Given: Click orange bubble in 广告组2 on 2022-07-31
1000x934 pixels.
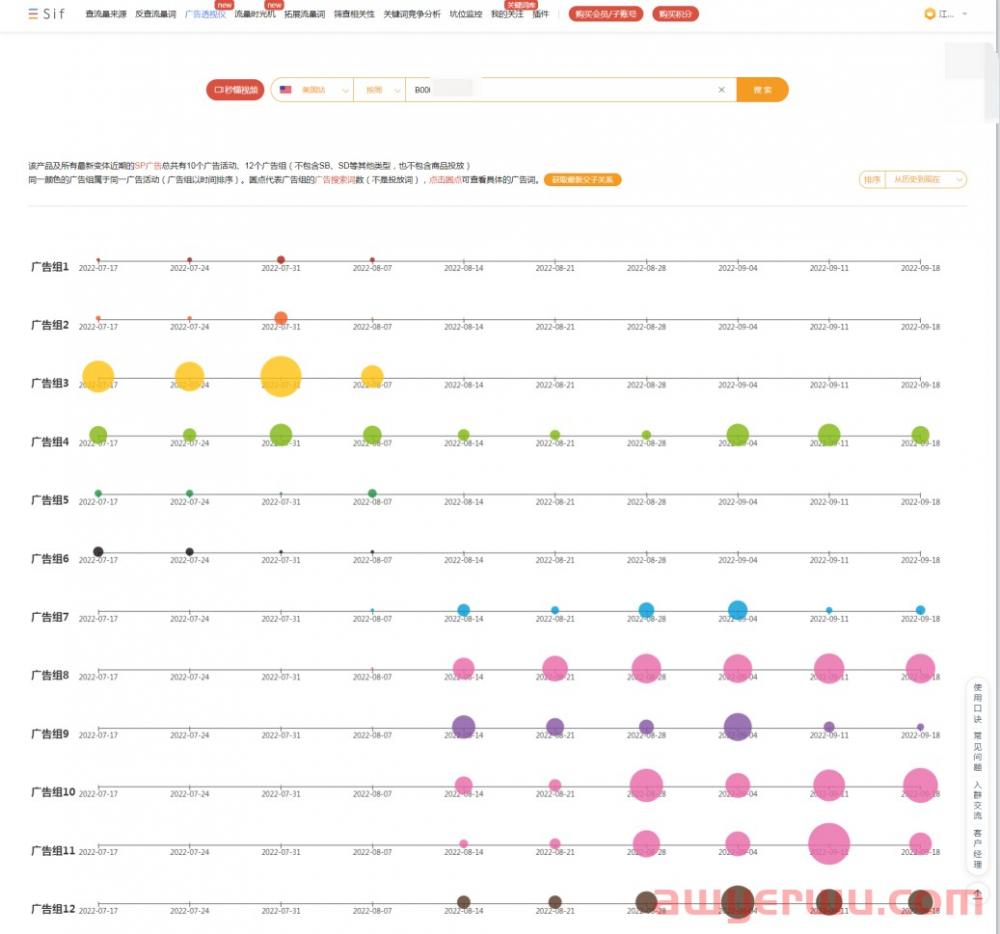Looking at the screenshot, I should pyautogui.click(x=281, y=318).
